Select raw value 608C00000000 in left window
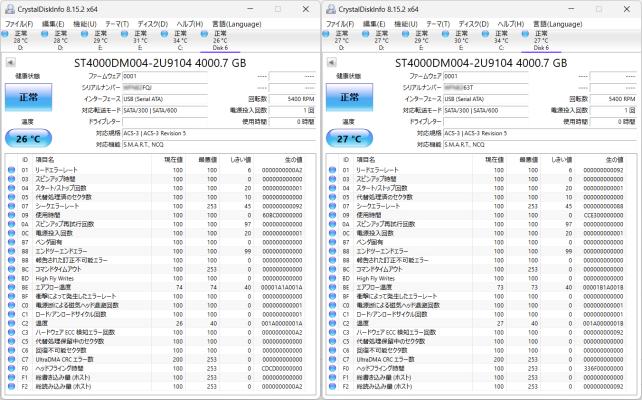642x400 pixels. click(282, 215)
